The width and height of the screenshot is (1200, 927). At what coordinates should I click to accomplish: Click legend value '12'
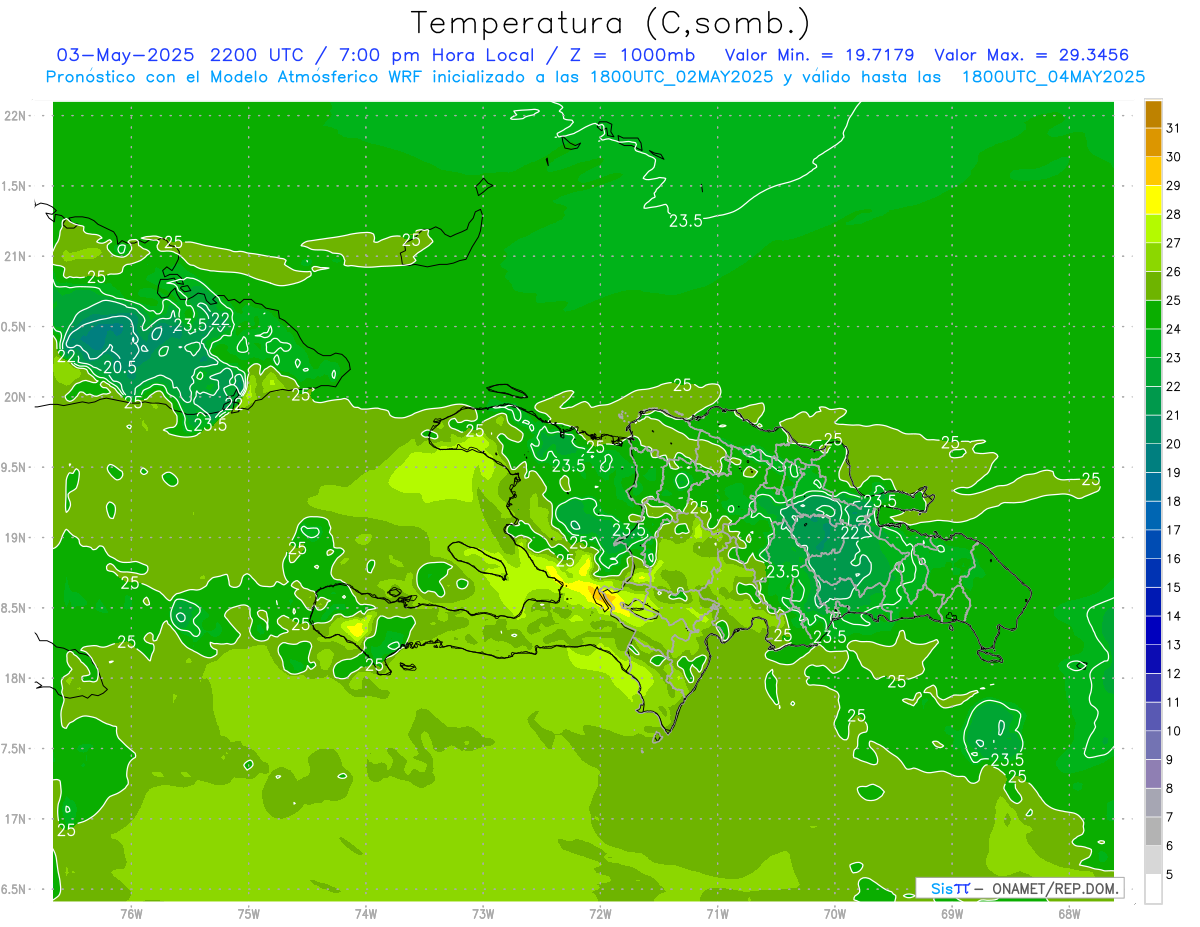tap(1174, 674)
